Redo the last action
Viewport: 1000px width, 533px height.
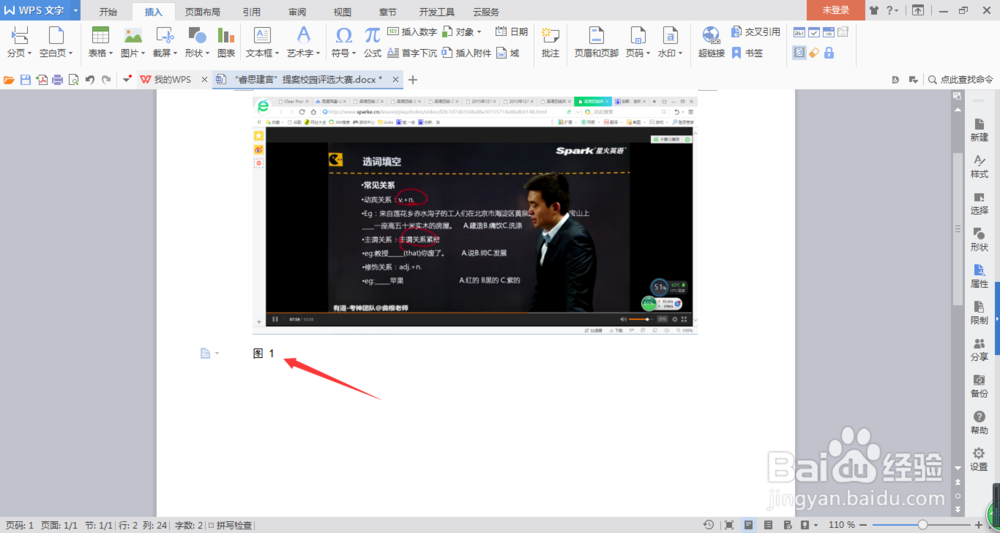coord(107,80)
